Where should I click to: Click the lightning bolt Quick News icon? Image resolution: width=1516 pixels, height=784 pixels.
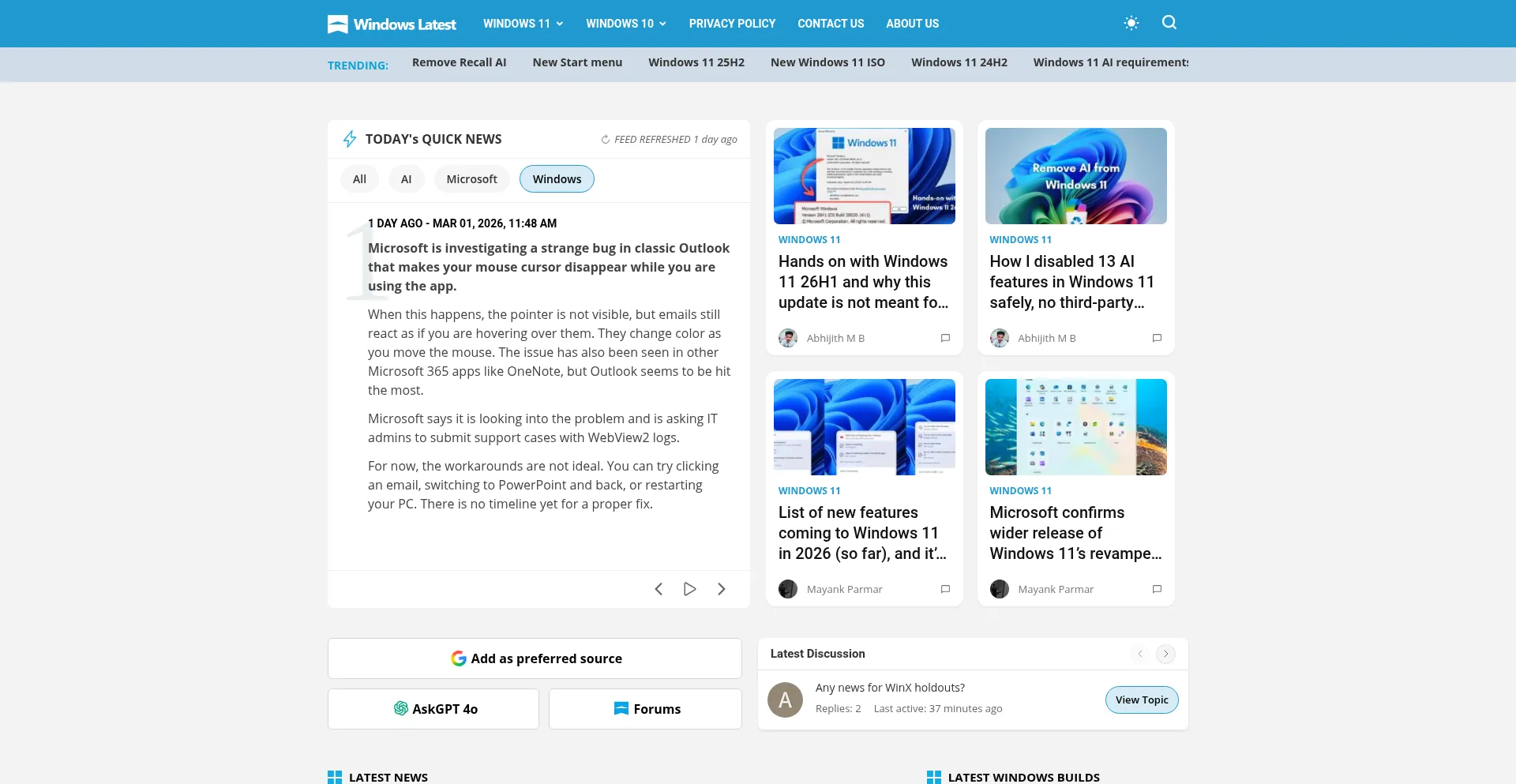click(350, 139)
